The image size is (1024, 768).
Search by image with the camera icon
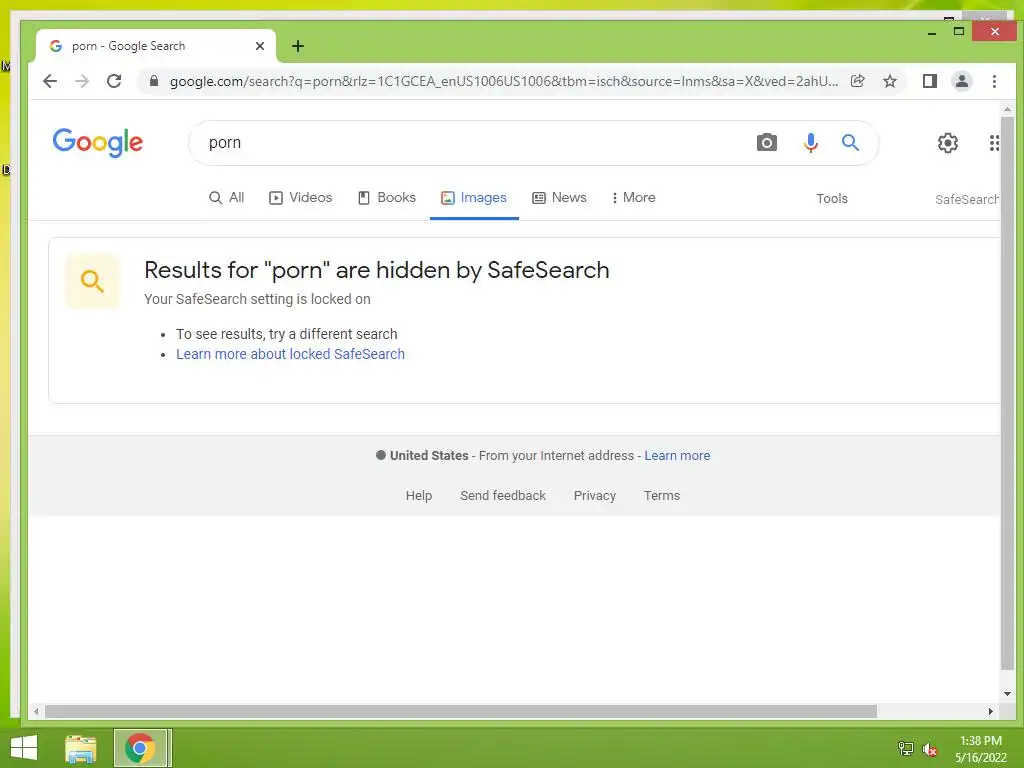(x=767, y=142)
